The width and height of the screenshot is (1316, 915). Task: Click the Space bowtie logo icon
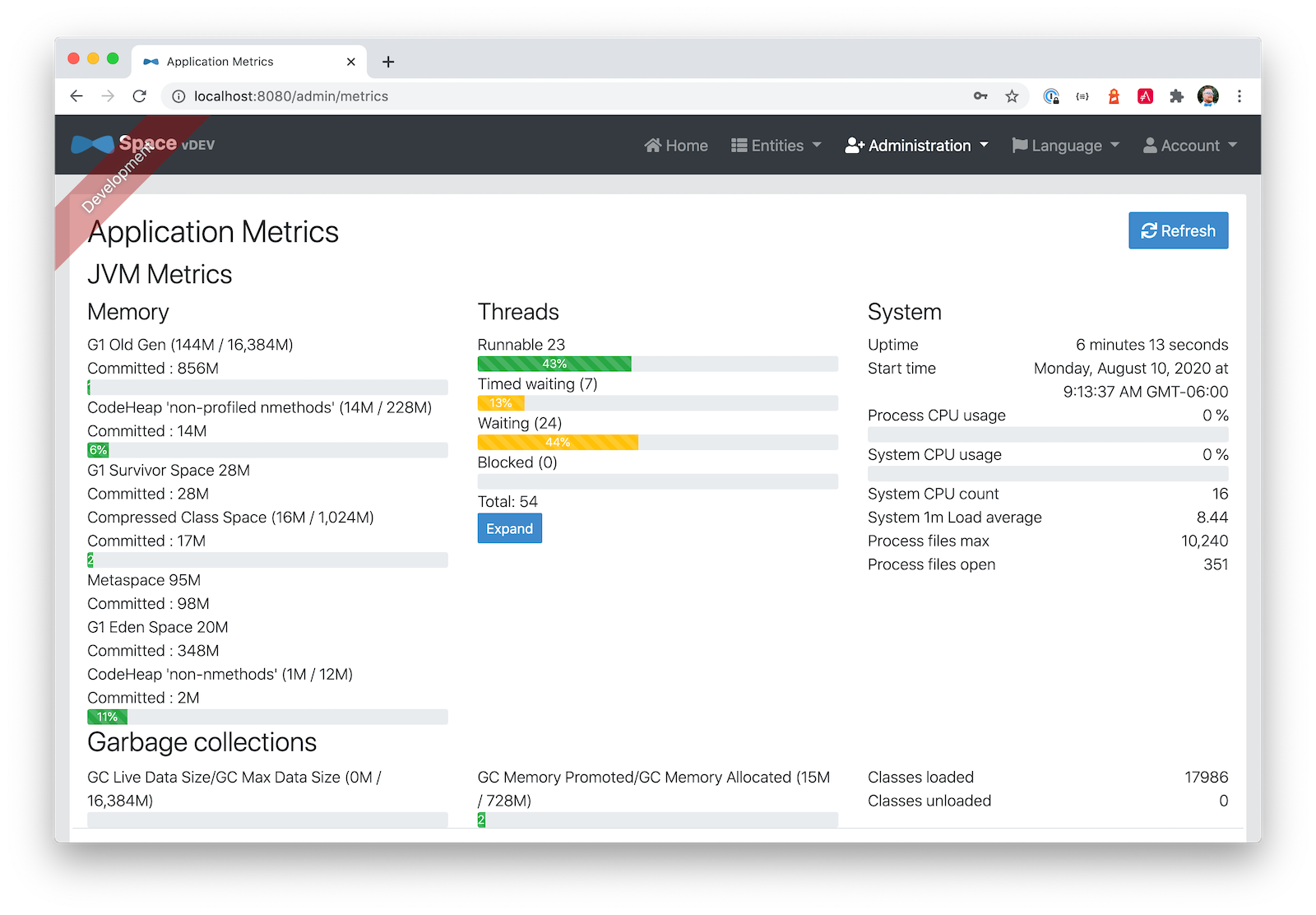pyautogui.click(x=92, y=145)
